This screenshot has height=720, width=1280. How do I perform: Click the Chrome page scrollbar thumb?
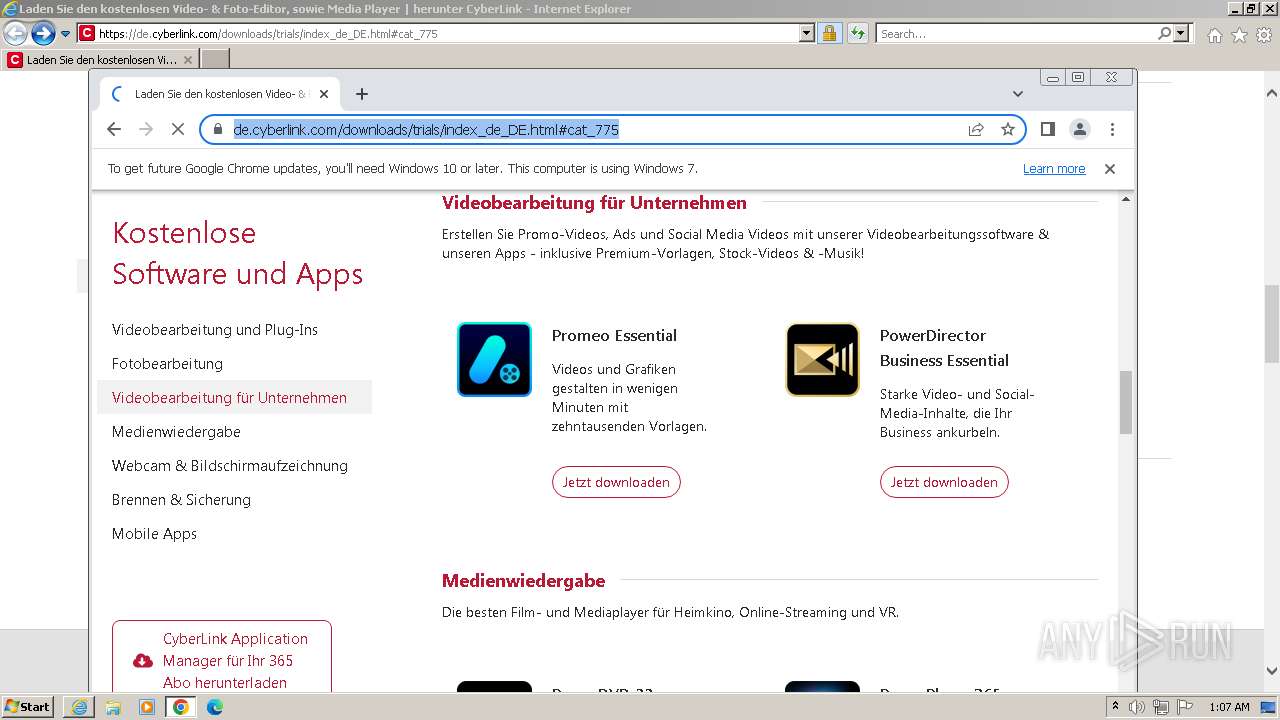1126,402
